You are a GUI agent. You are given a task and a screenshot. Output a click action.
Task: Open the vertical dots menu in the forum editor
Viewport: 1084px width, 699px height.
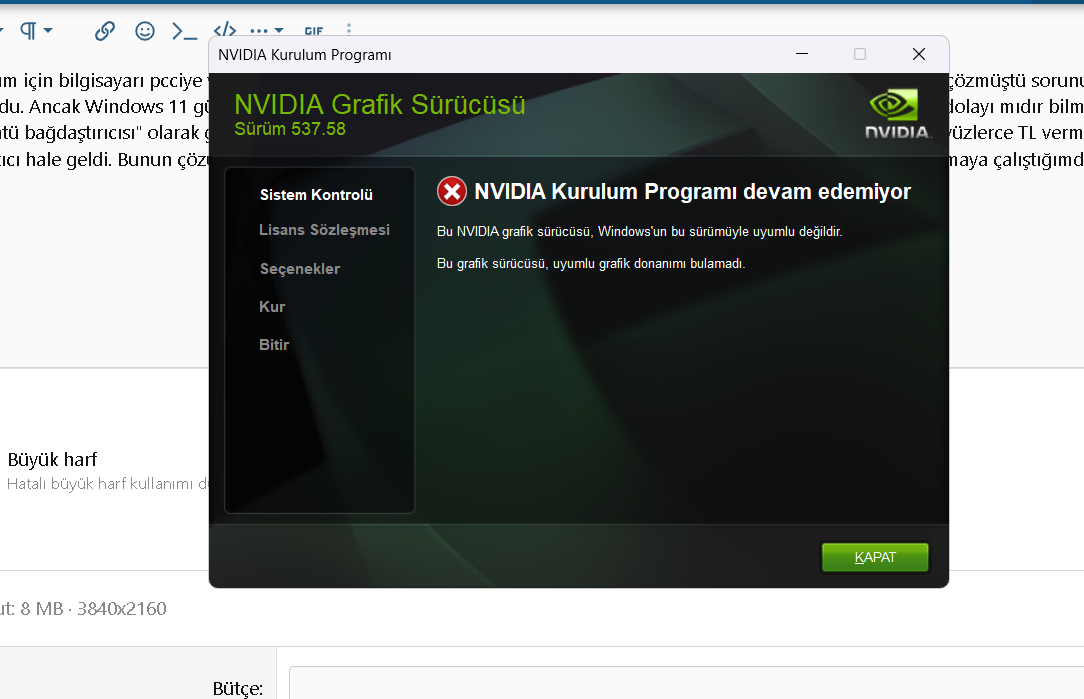click(348, 28)
